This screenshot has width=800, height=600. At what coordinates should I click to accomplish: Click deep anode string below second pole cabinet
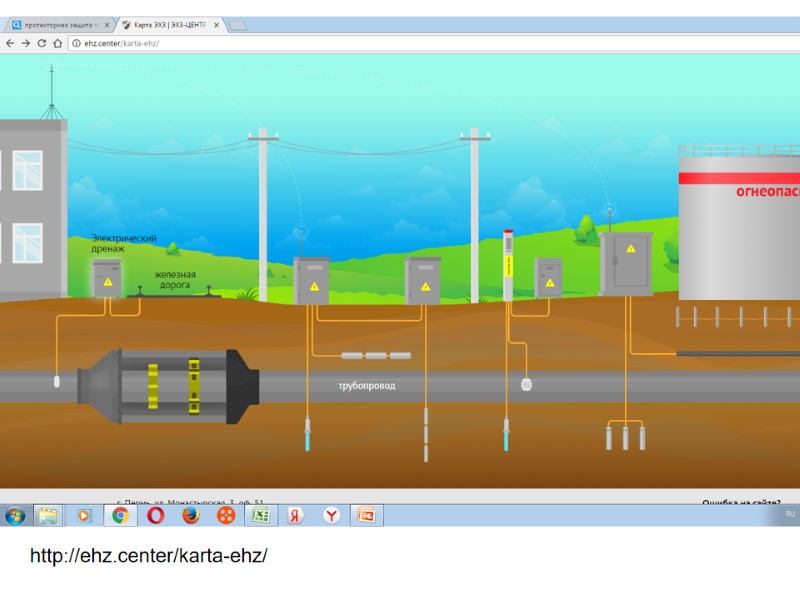tap(426, 435)
